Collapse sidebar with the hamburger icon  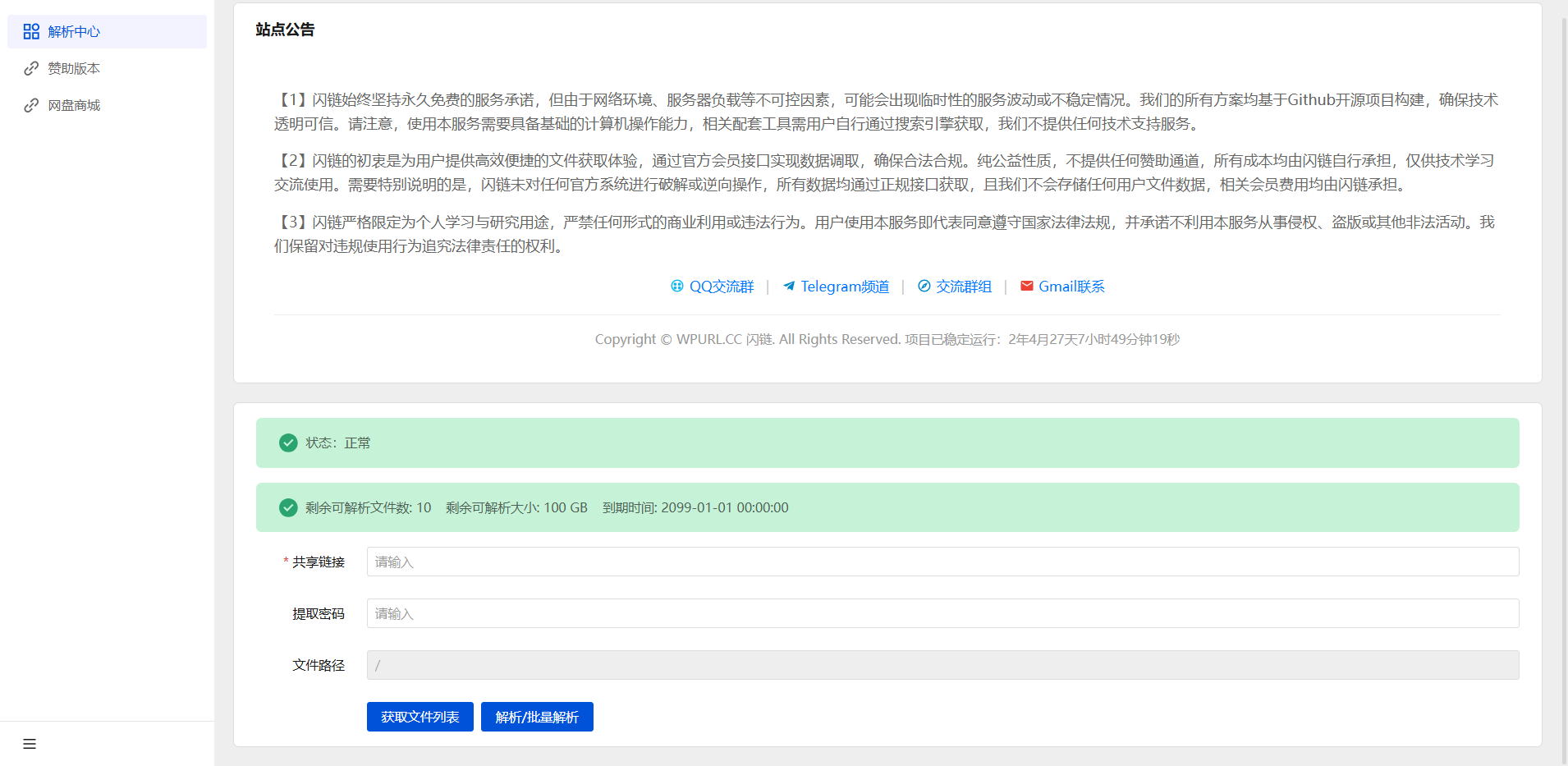point(30,744)
